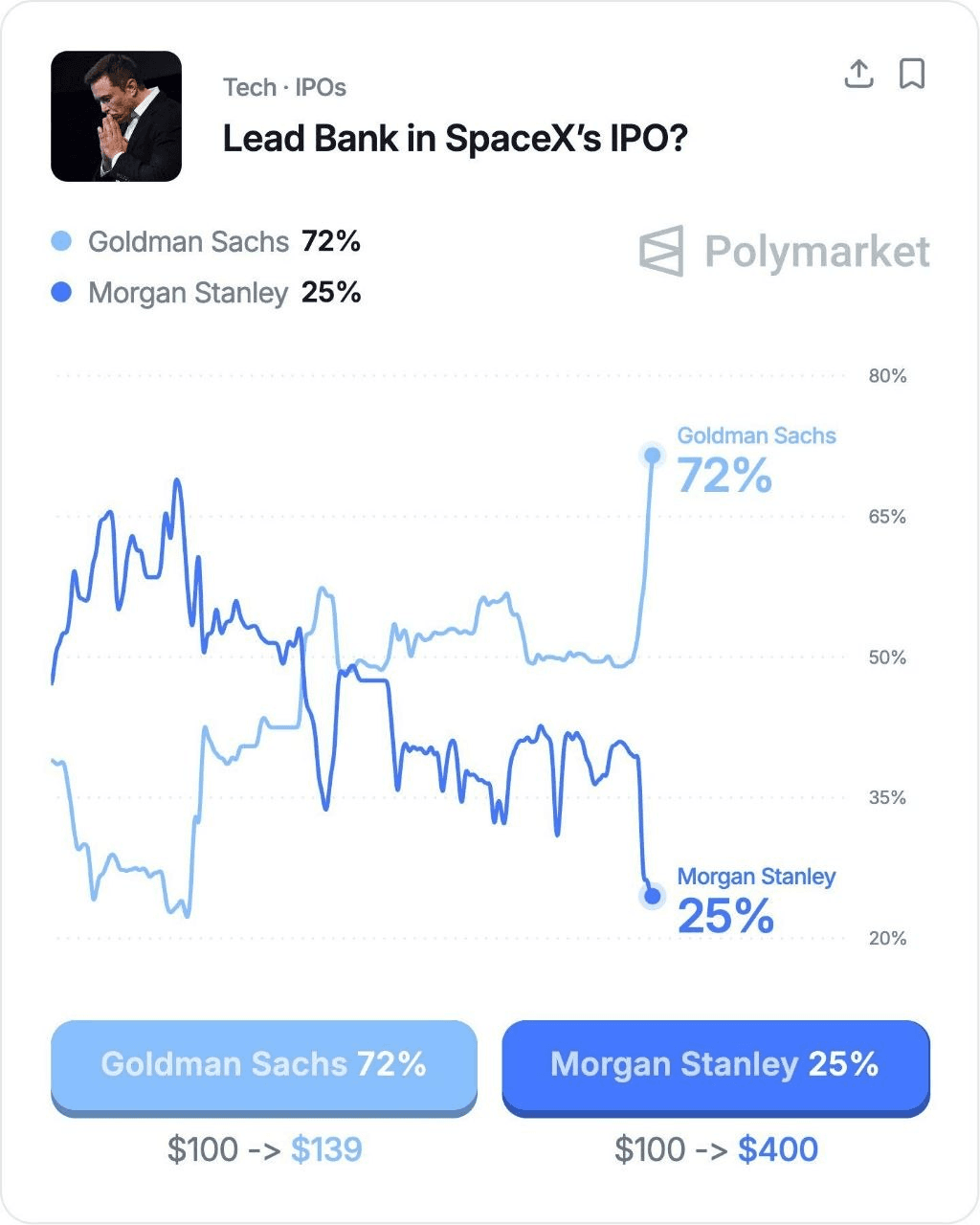
Task: Click the $400 payout amount
Action: (778, 1149)
